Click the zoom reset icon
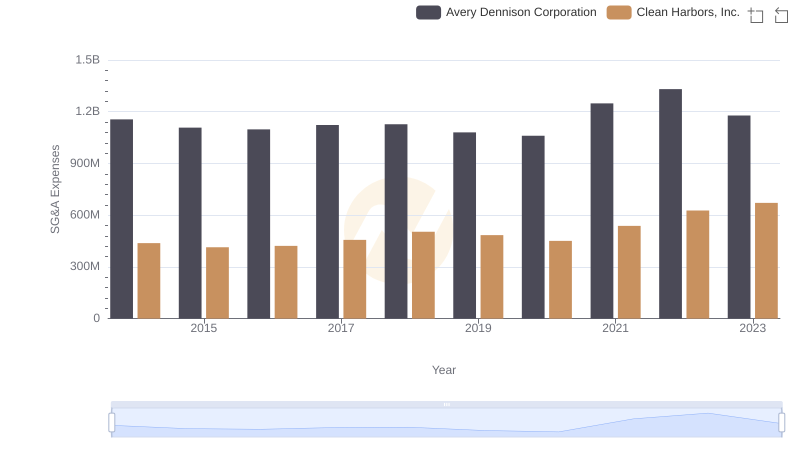 point(781,15)
